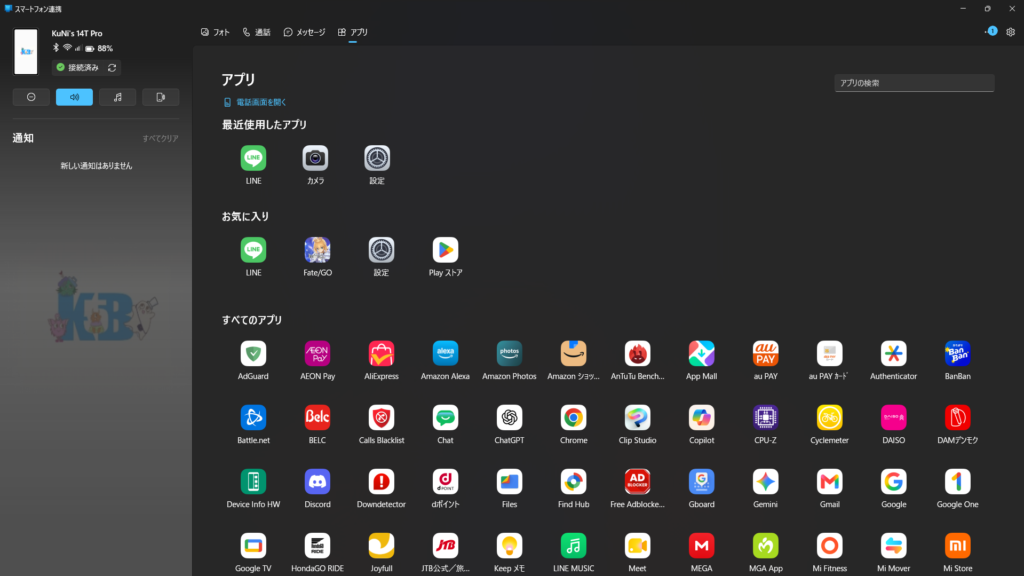1024x576 pixels.
Task: Focus the アプリの検索 search field
Action: pos(914,83)
